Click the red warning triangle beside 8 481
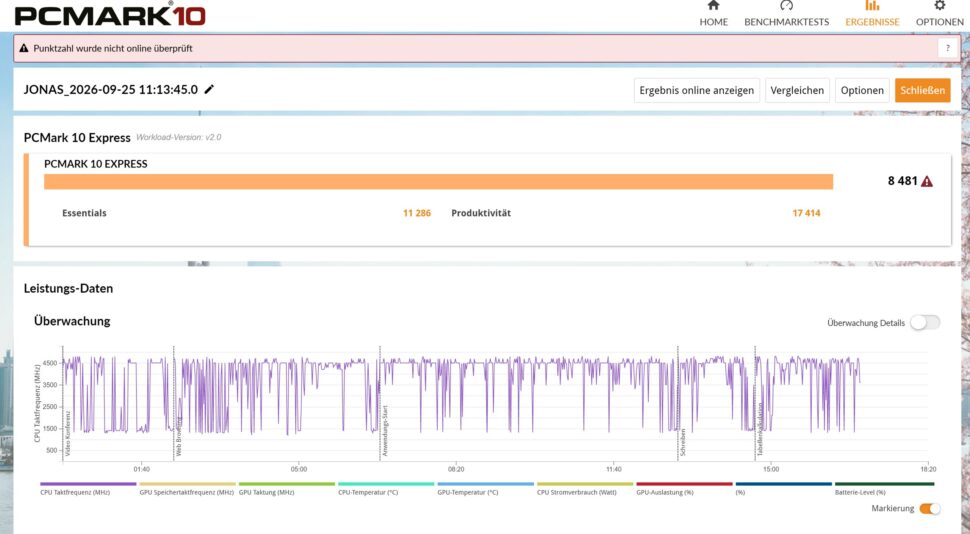 tap(927, 181)
